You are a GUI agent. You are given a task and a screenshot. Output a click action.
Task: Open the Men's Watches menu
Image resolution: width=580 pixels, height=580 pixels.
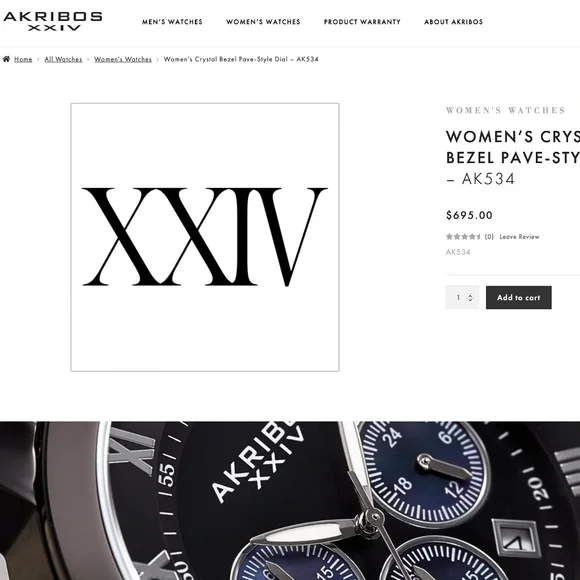tap(172, 22)
